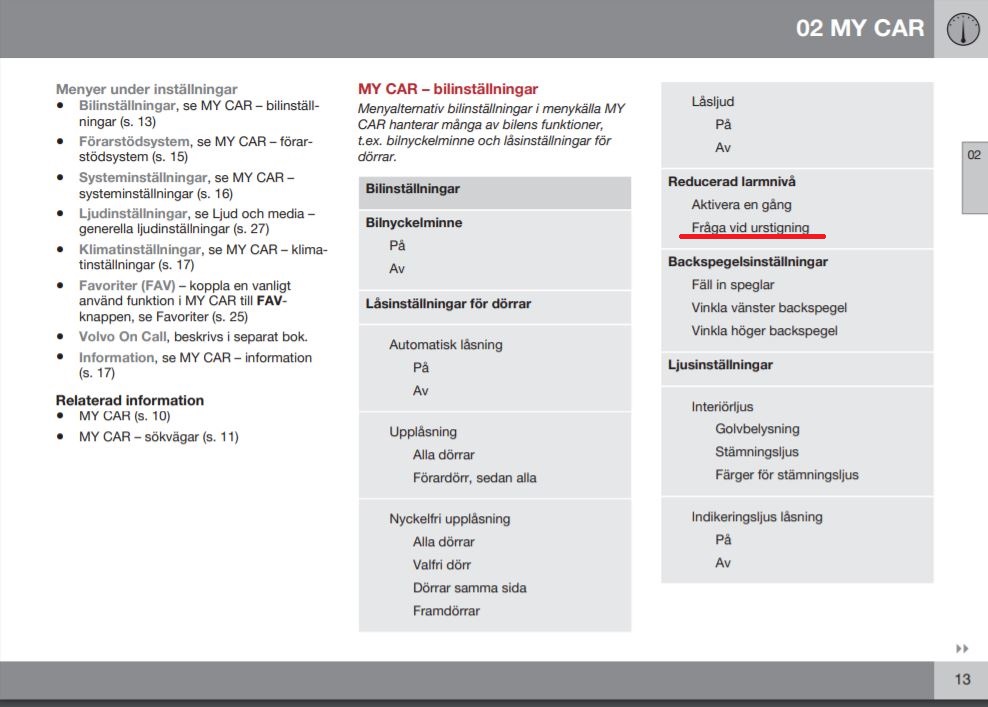Open the Systeminställningar link
Viewport: 988px width, 707px height.
click(143, 178)
